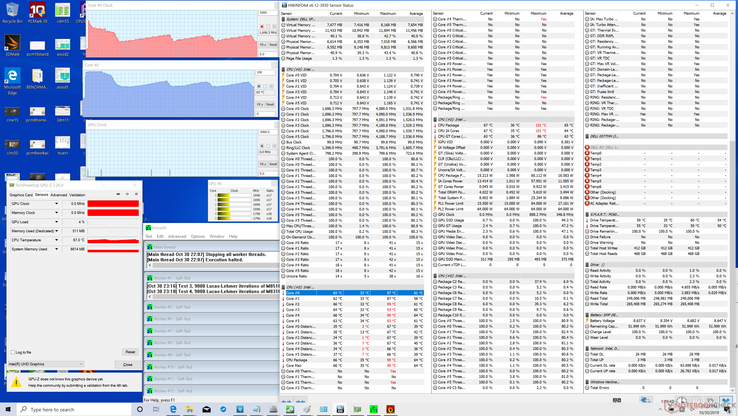Click the Edge icon in the taskbar
This screenshot has height=416, width=738.
coord(173,409)
